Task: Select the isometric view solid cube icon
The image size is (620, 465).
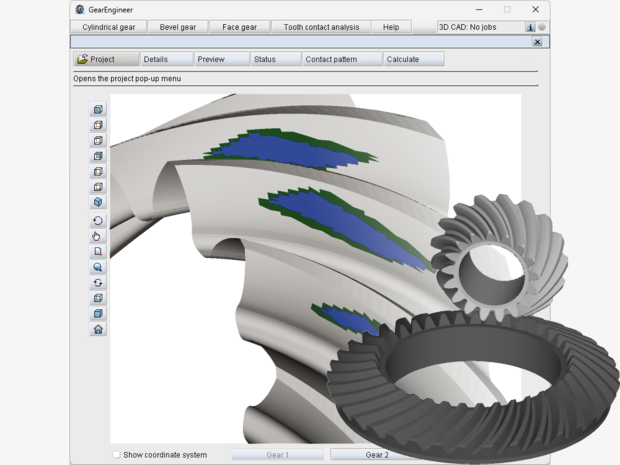Action: pyautogui.click(x=98, y=202)
